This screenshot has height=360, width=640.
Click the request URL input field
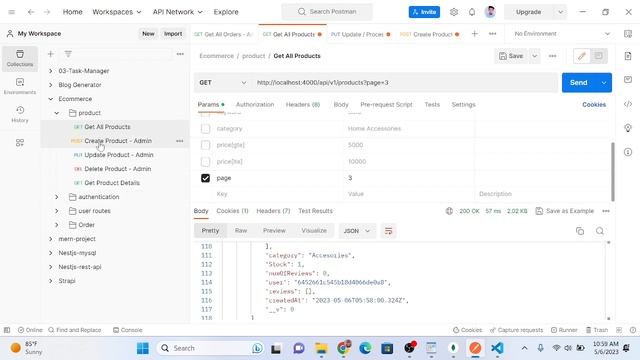point(404,82)
